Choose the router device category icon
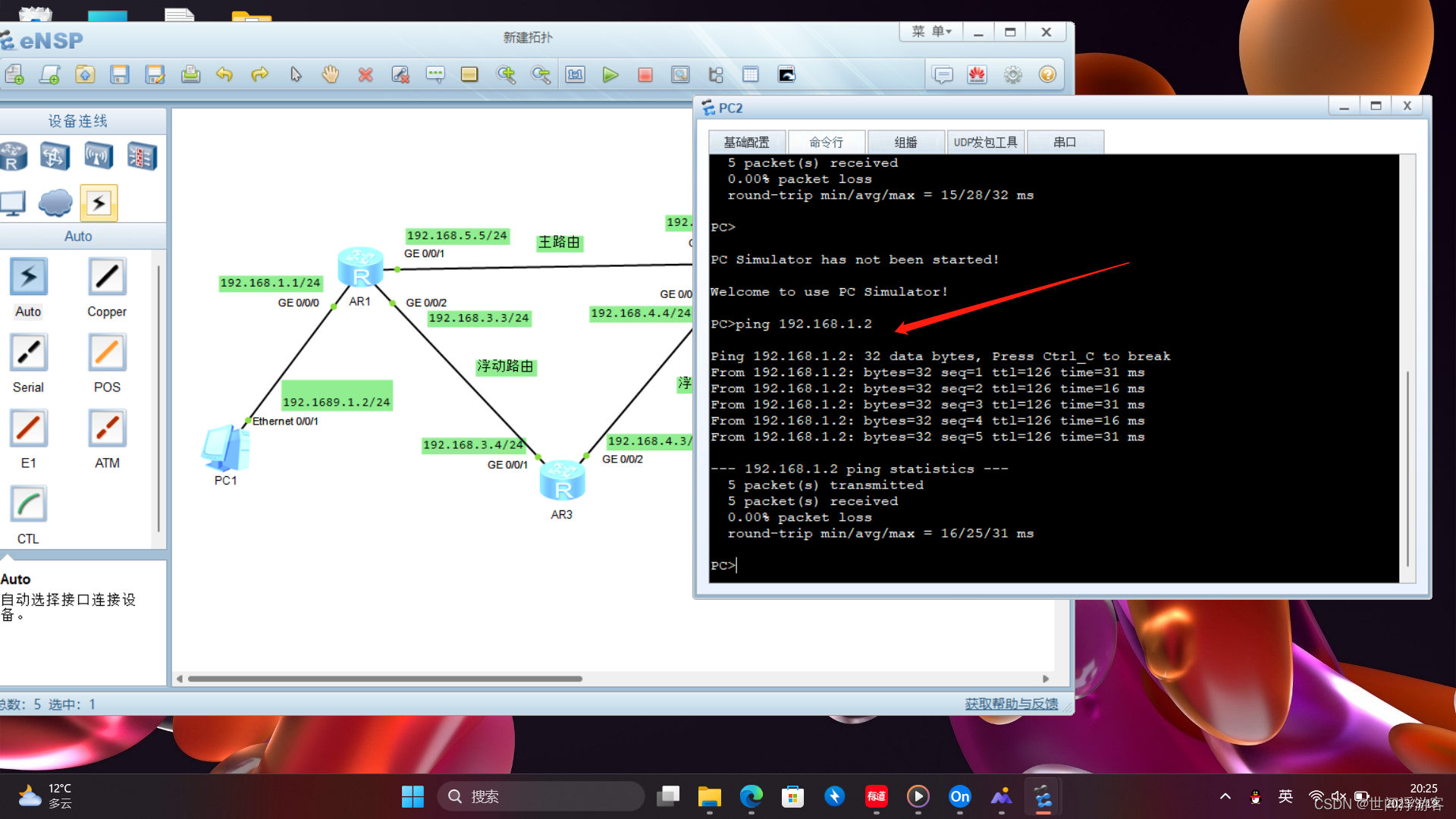 (13, 156)
